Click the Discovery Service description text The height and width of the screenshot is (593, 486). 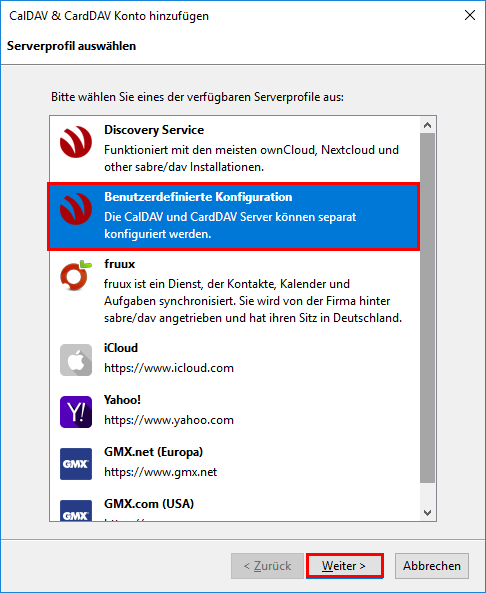pos(252,158)
